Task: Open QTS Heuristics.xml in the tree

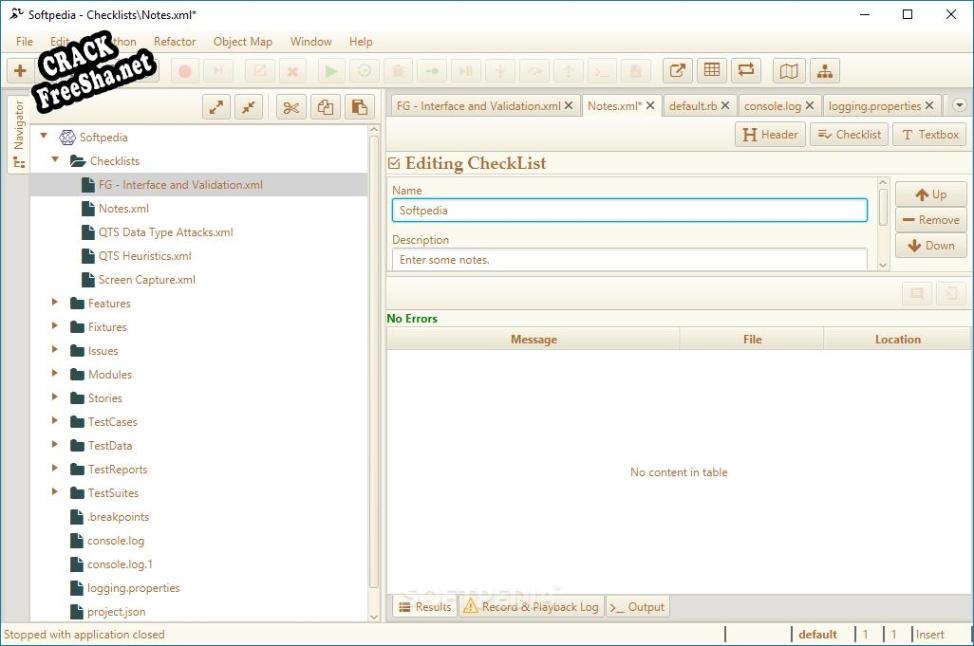Action: point(144,256)
